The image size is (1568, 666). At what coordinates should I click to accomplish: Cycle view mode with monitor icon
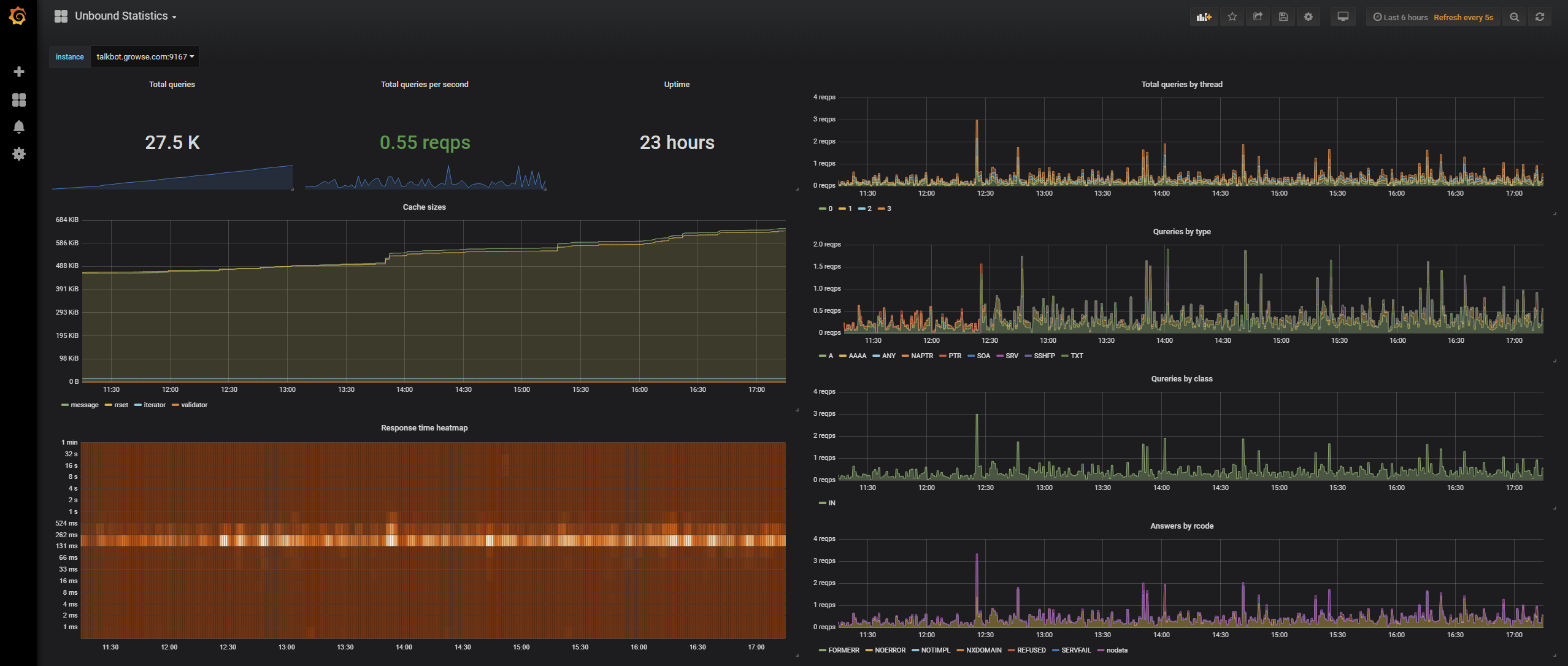[1343, 17]
